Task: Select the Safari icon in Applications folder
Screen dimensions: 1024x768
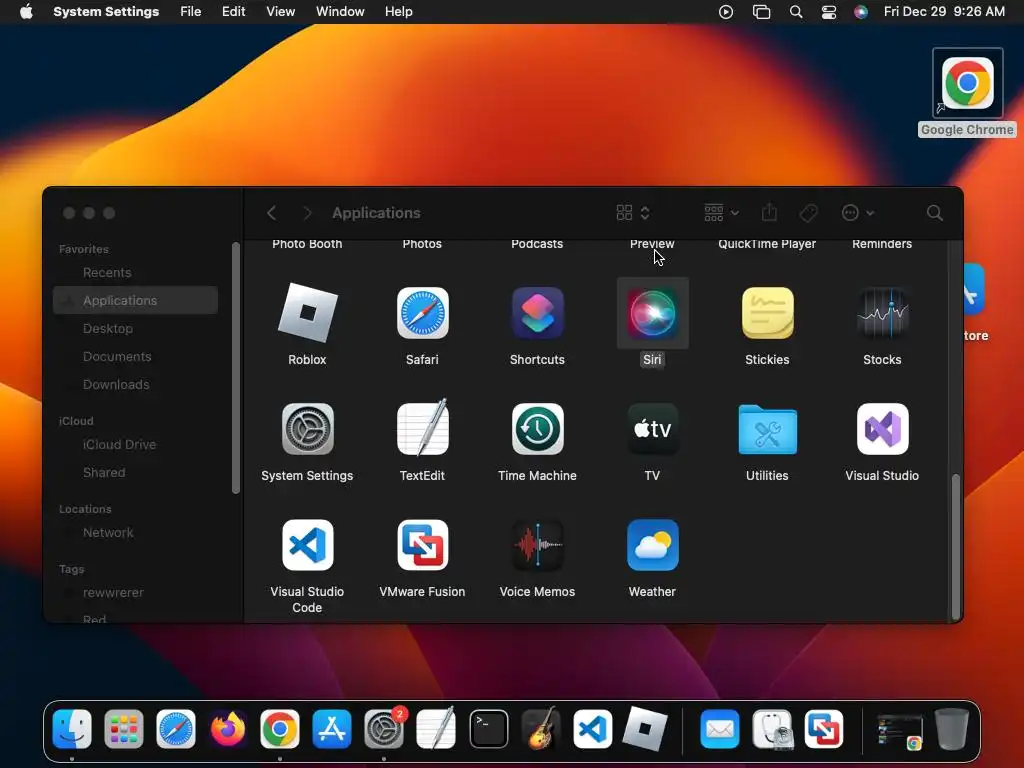Action: click(x=423, y=313)
